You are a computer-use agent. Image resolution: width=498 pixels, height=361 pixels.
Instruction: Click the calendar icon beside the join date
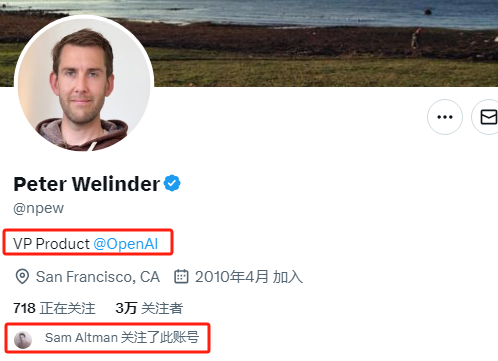[181, 277]
